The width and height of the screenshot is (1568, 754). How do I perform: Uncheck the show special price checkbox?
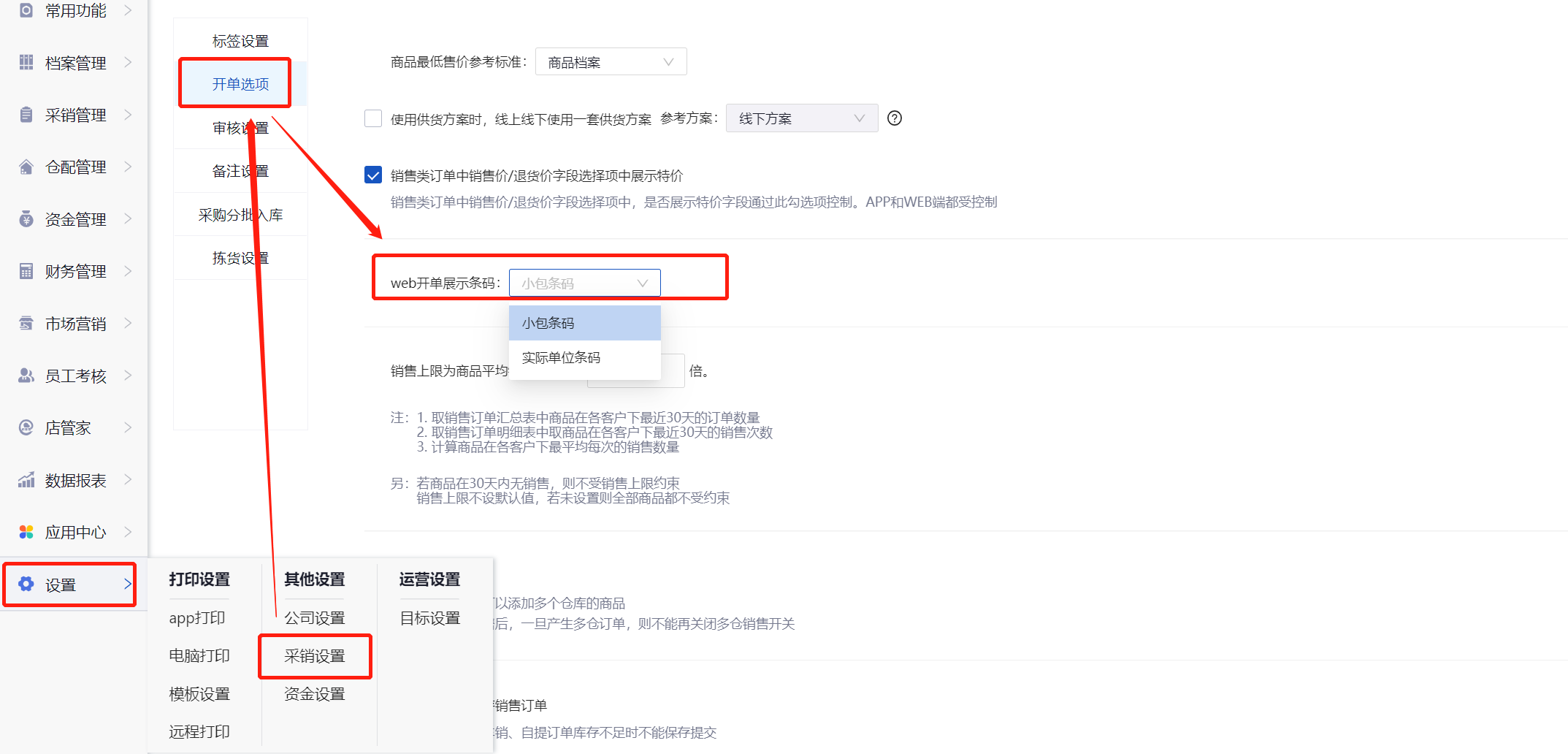click(373, 175)
